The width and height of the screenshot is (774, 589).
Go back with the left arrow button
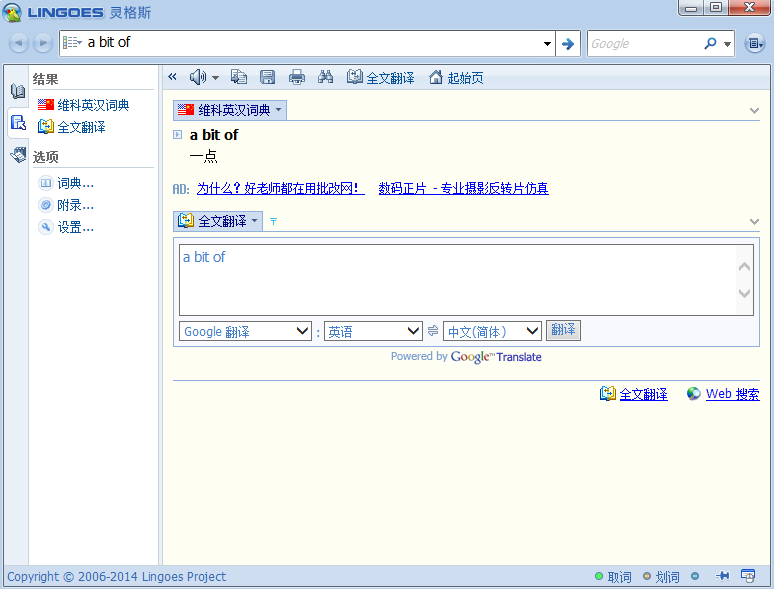(x=19, y=43)
